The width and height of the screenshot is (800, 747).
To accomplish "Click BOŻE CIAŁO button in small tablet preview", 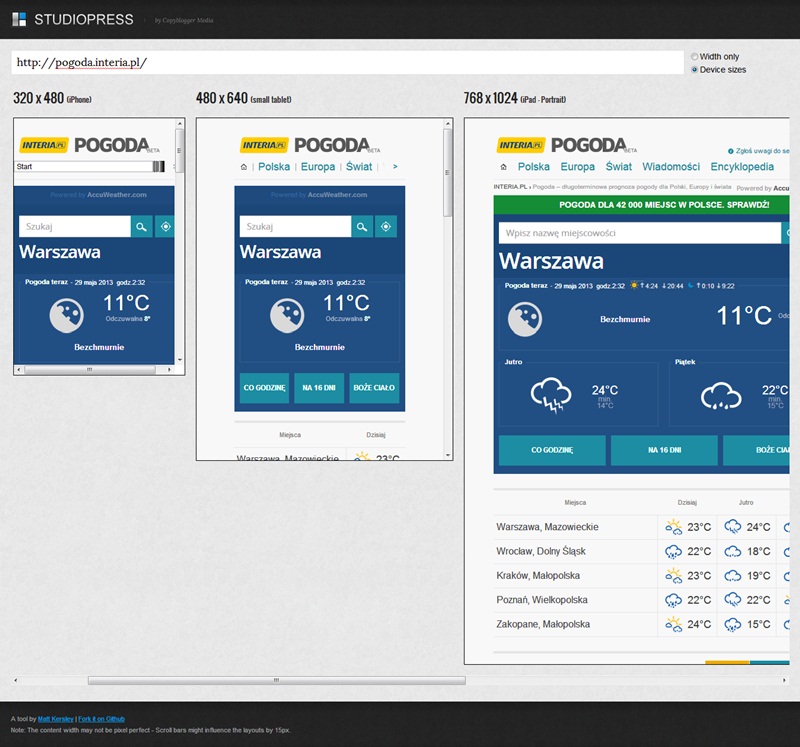I will click(x=374, y=388).
